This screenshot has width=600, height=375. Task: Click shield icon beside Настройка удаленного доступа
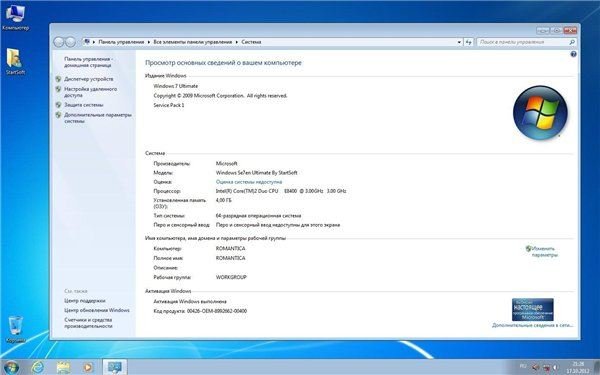58,89
